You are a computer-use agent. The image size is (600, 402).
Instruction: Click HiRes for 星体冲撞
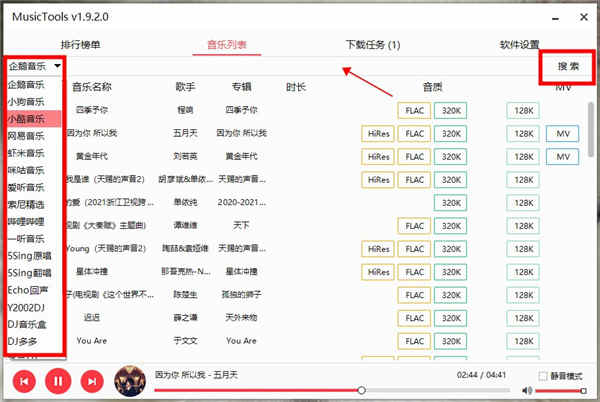378,272
